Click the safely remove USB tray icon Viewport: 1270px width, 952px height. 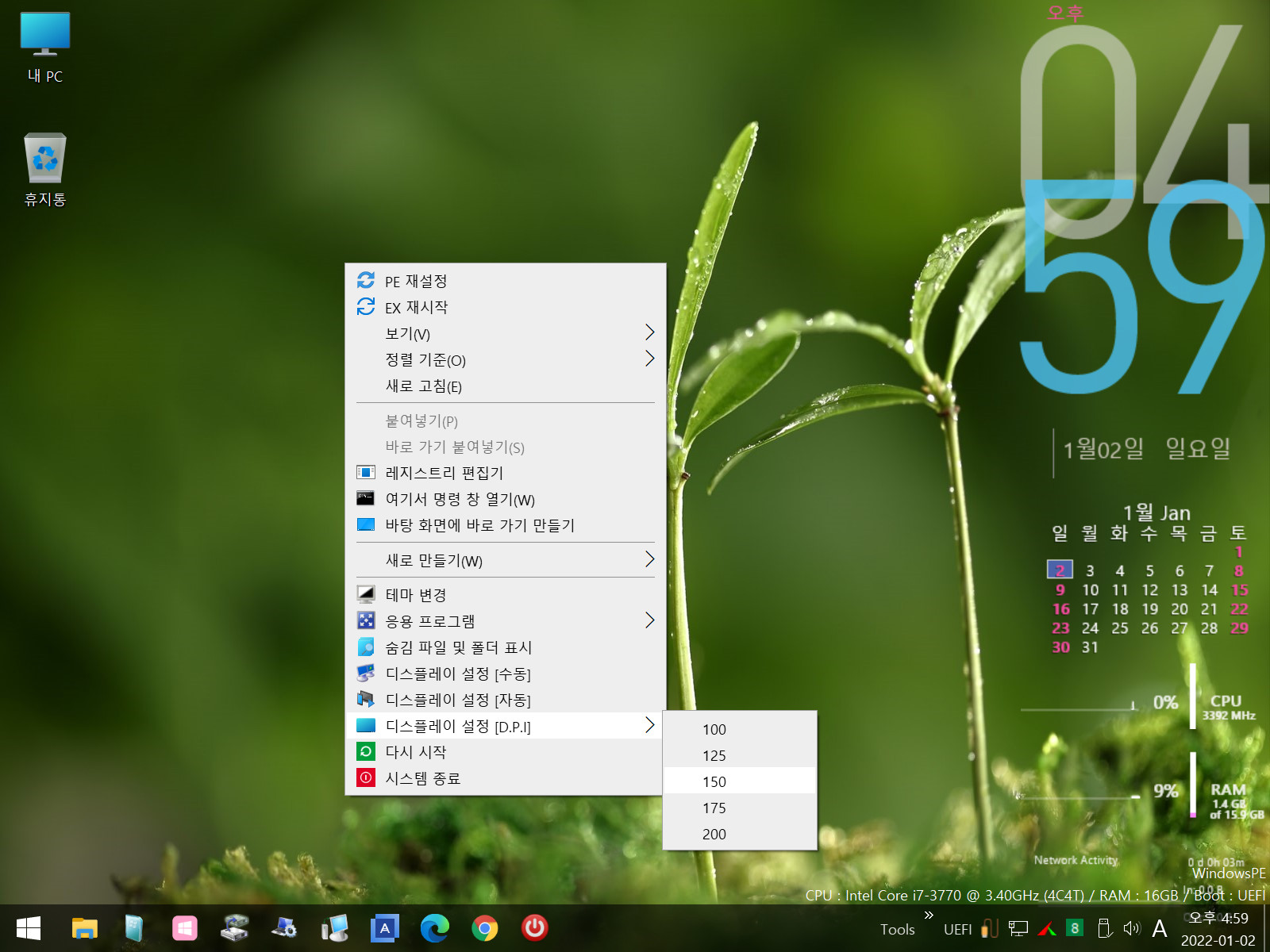pyautogui.click(x=1104, y=928)
